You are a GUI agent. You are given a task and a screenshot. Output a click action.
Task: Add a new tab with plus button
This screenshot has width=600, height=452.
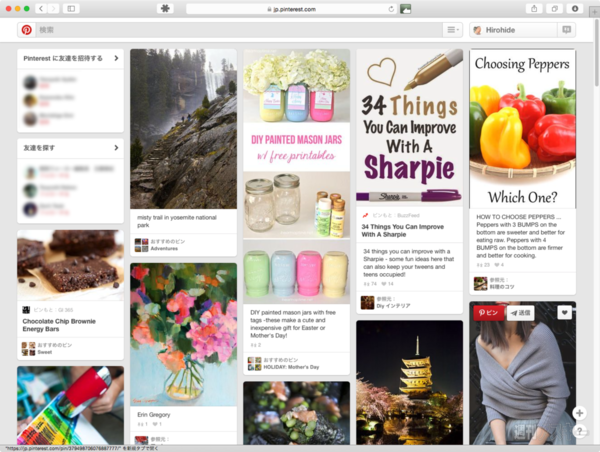pos(594,12)
